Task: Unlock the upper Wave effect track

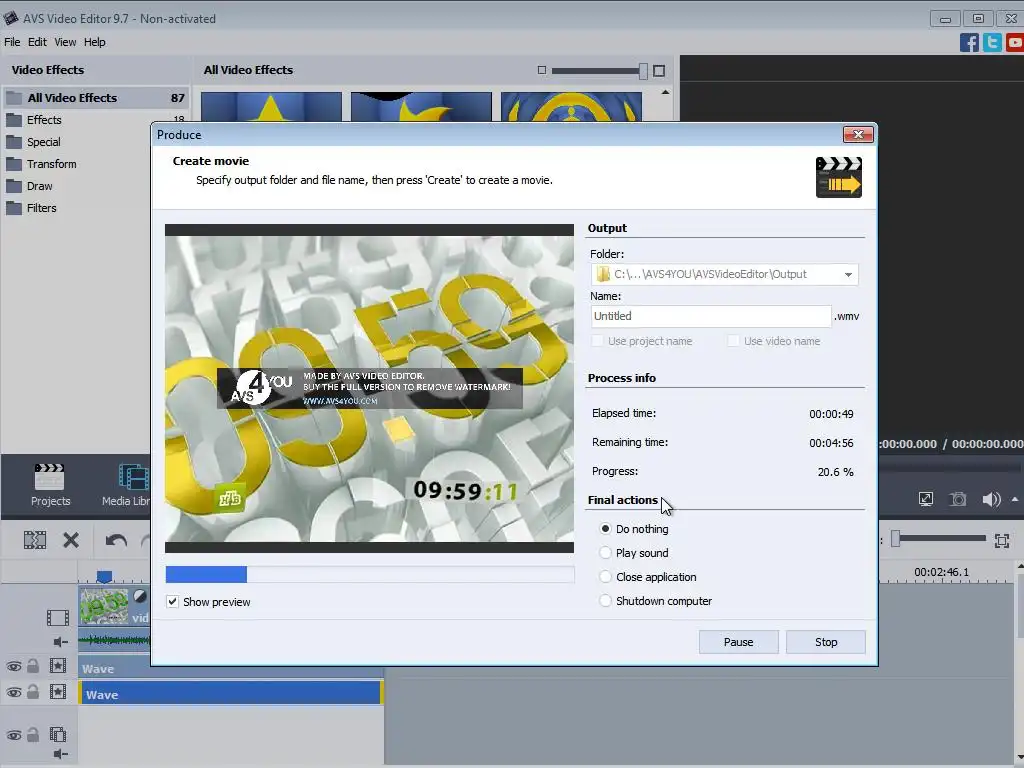Action: (33, 666)
